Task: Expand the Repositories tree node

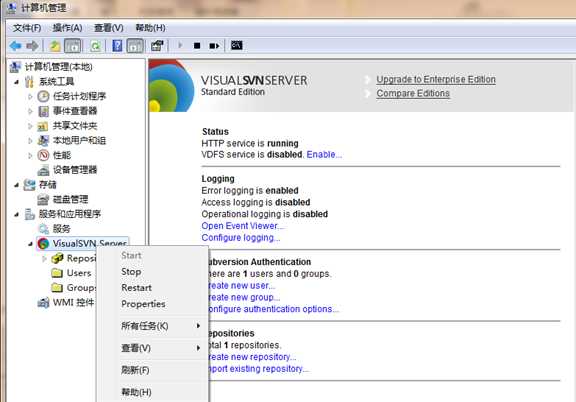Action: pyautogui.click(x=44, y=259)
